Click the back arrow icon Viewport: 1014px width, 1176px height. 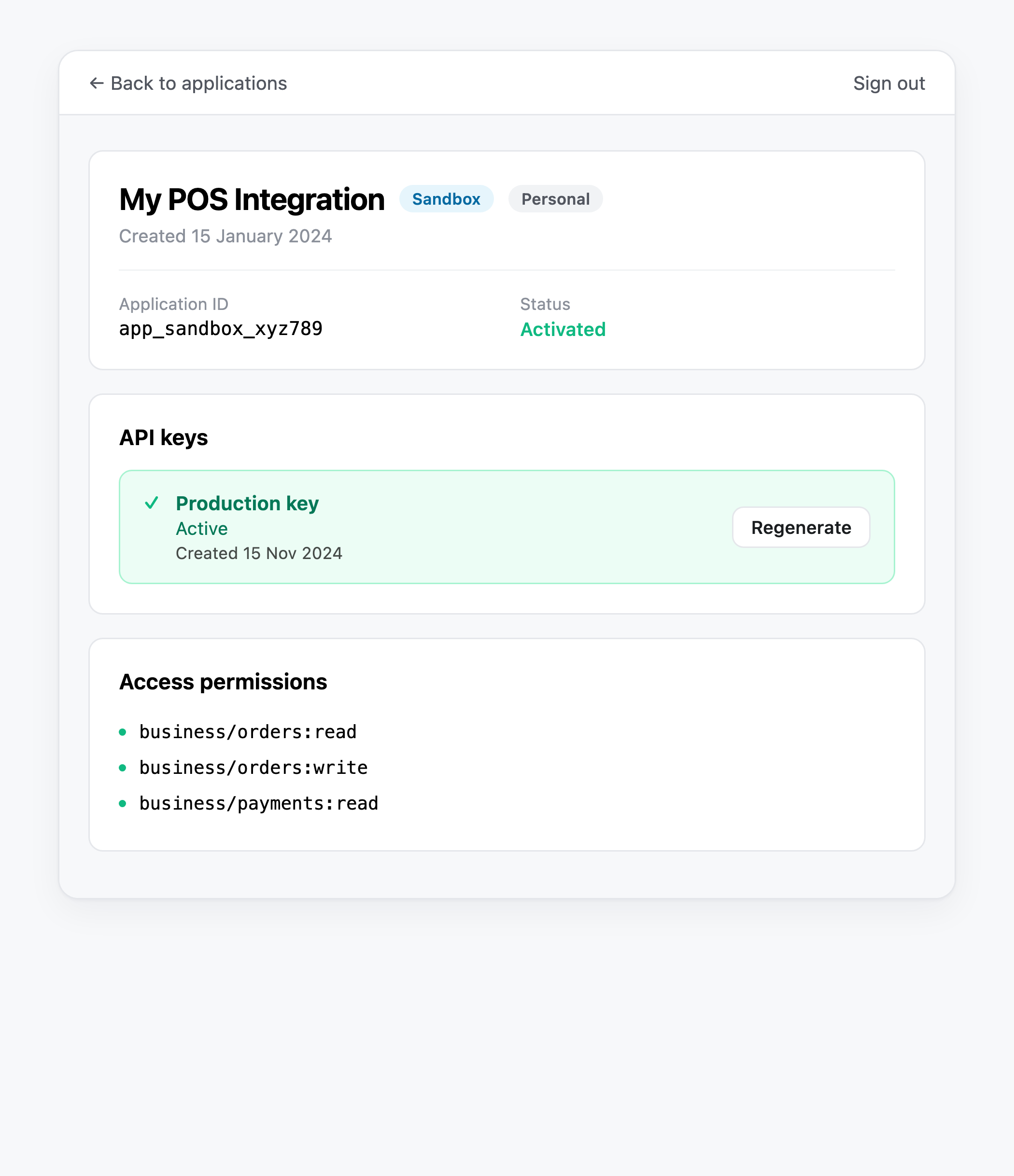[x=97, y=84]
